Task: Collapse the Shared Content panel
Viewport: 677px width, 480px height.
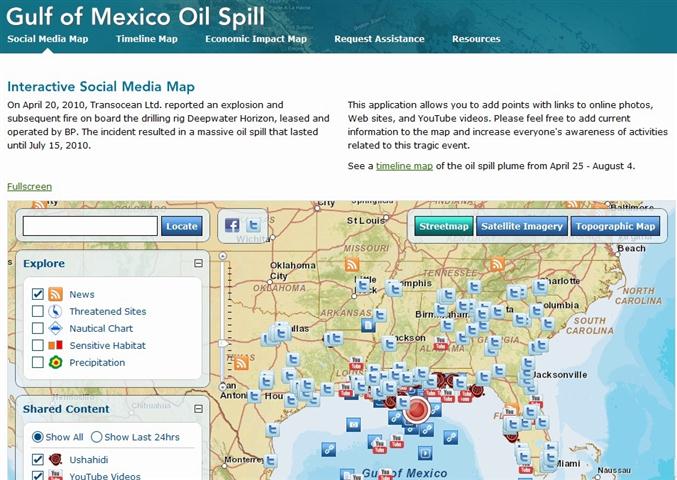Action: click(x=198, y=408)
